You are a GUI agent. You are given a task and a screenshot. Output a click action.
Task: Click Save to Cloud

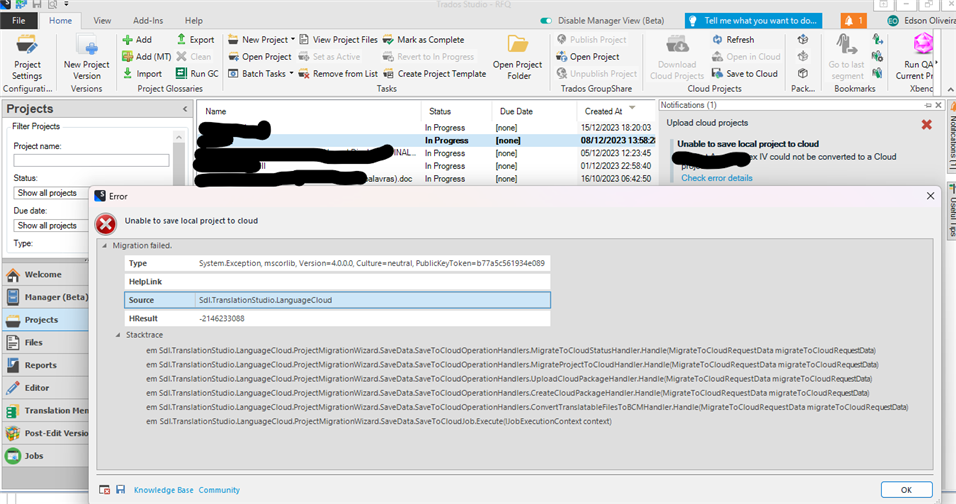(745, 74)
